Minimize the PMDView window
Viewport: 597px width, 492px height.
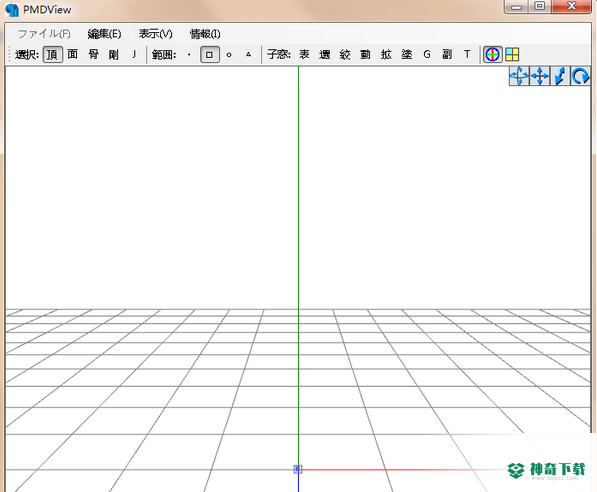tap(516, 6)
